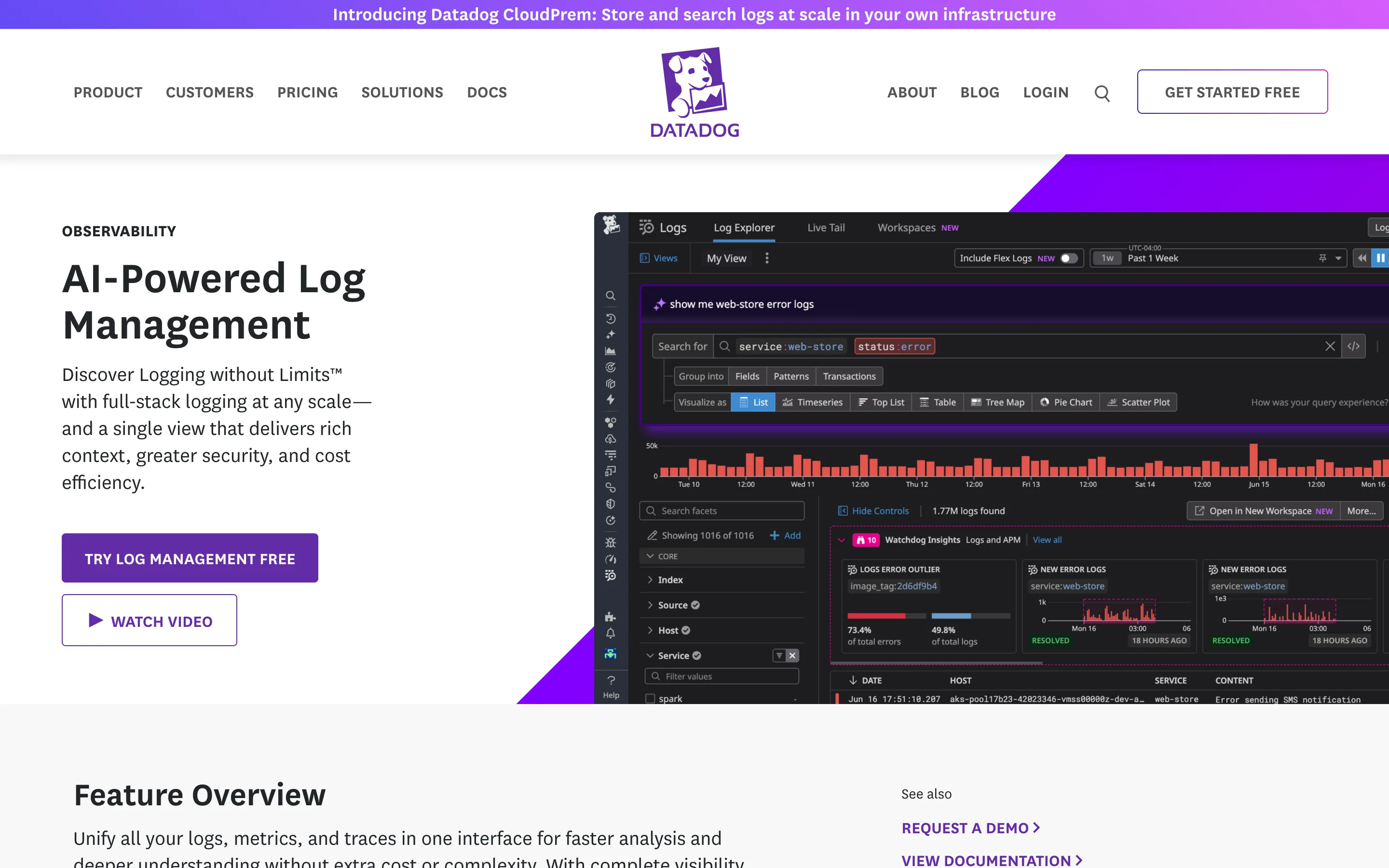Click the Search facets input field

(722, 511)
